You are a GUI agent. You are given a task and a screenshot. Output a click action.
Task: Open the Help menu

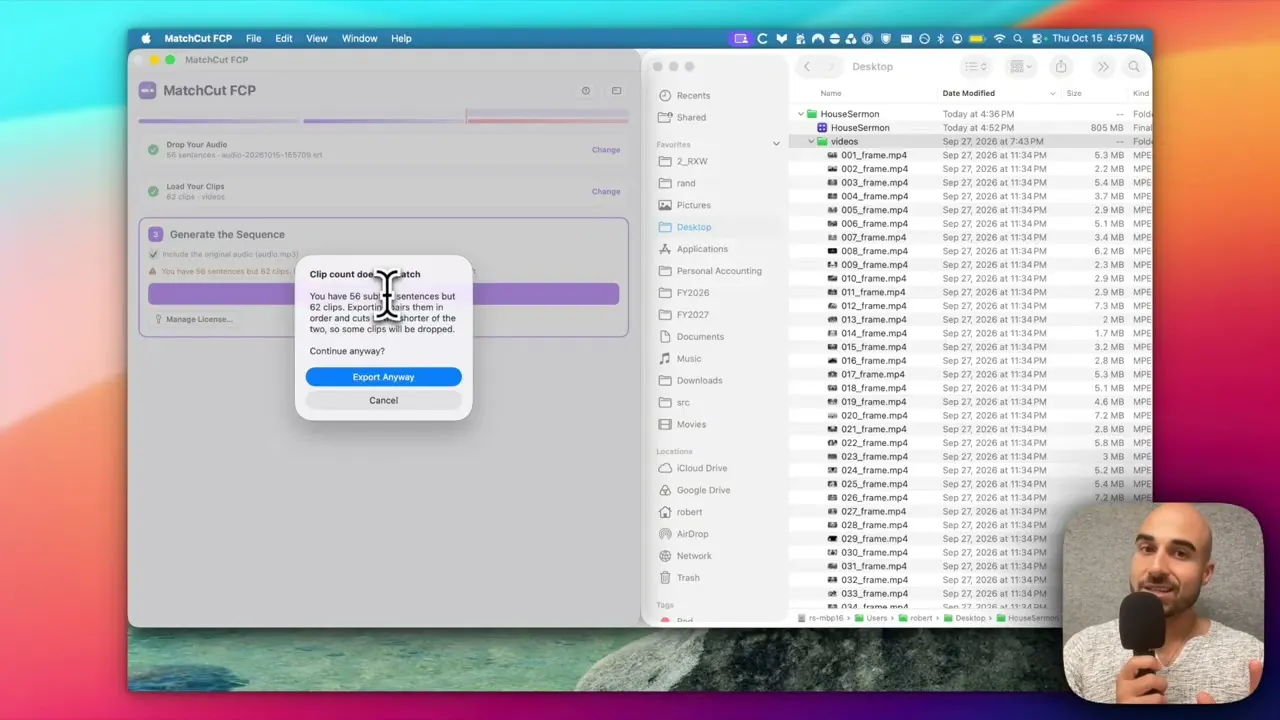(x=401, y=39)
